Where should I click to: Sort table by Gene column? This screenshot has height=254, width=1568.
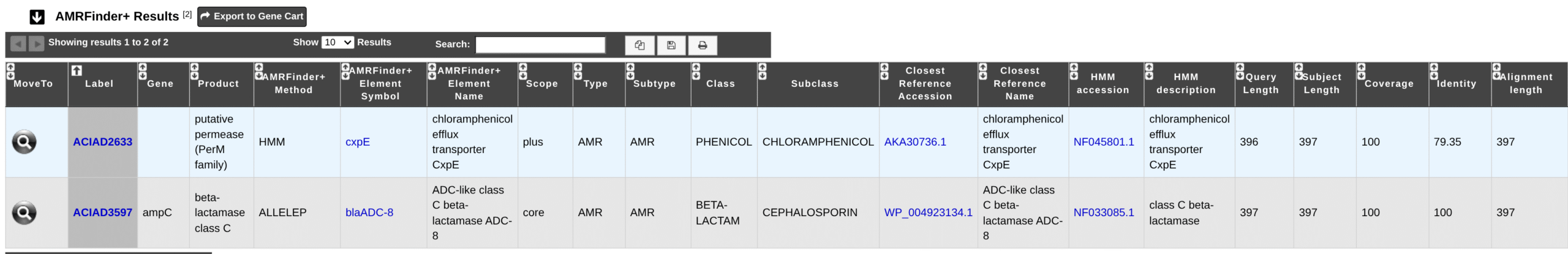(160, 84)
